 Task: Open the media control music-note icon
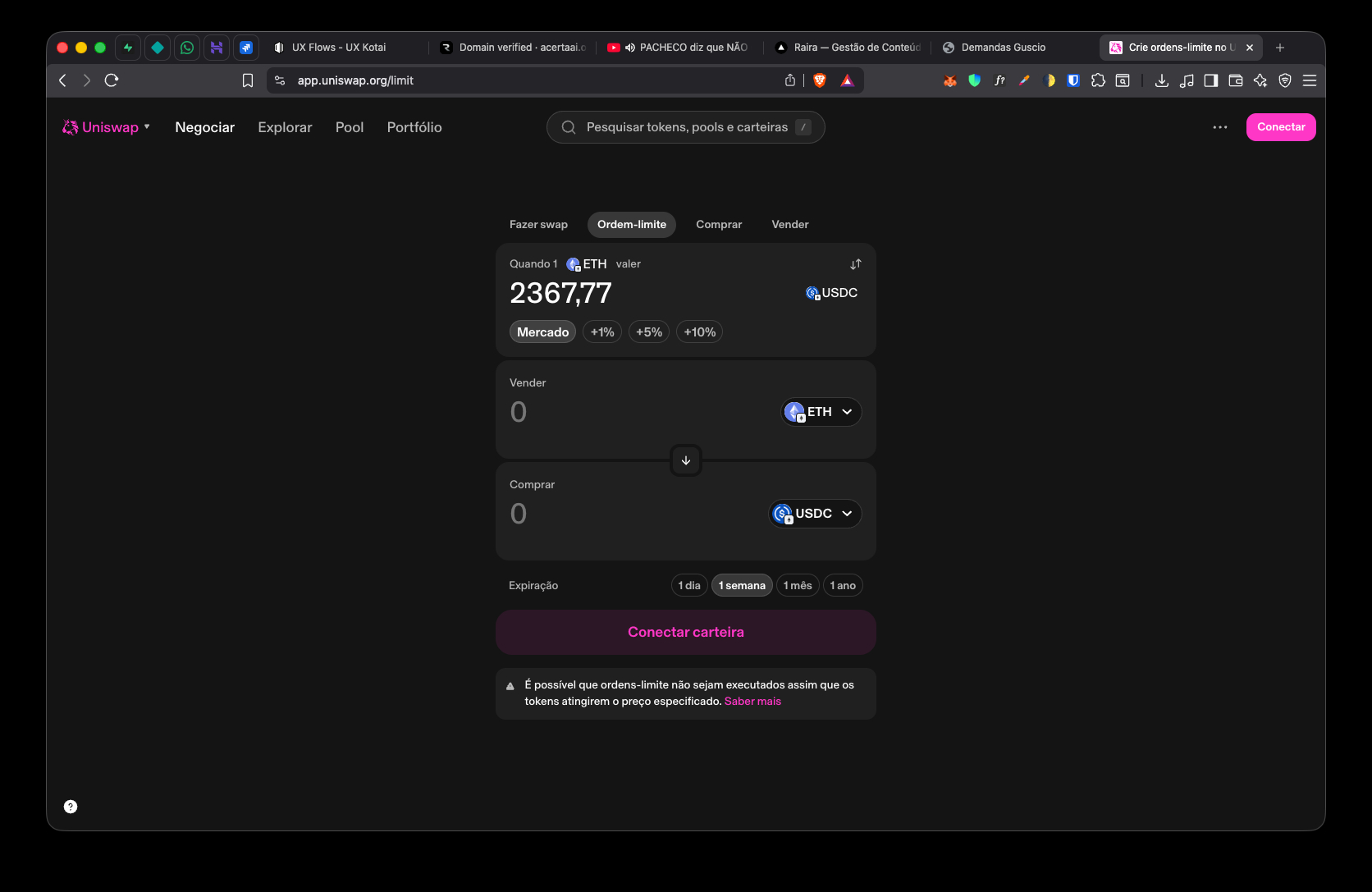coord(1187,80)
